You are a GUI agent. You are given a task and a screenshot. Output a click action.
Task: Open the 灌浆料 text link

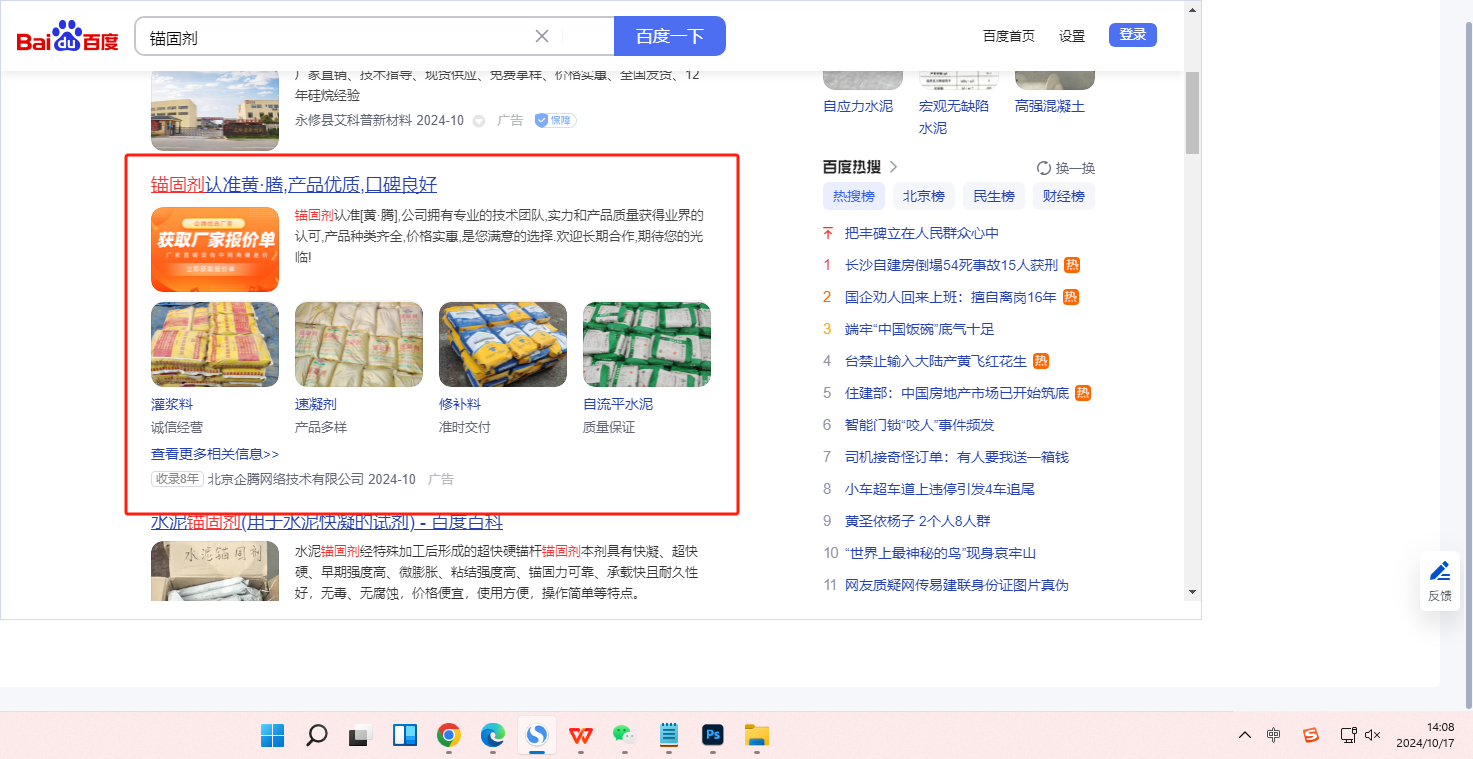pyautogui.click(x=172, y=405)
